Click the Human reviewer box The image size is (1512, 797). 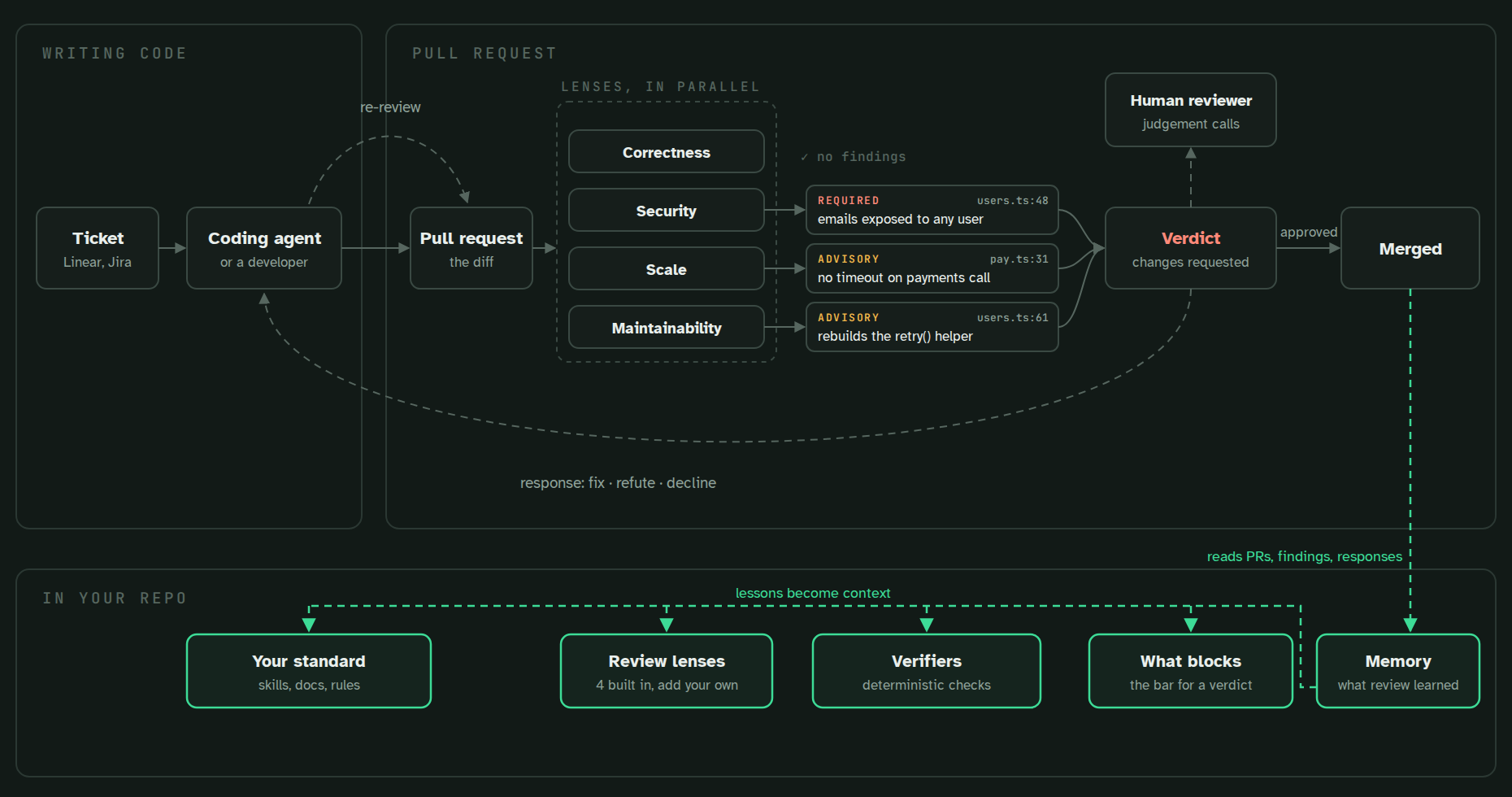(x=1191, y=110)
